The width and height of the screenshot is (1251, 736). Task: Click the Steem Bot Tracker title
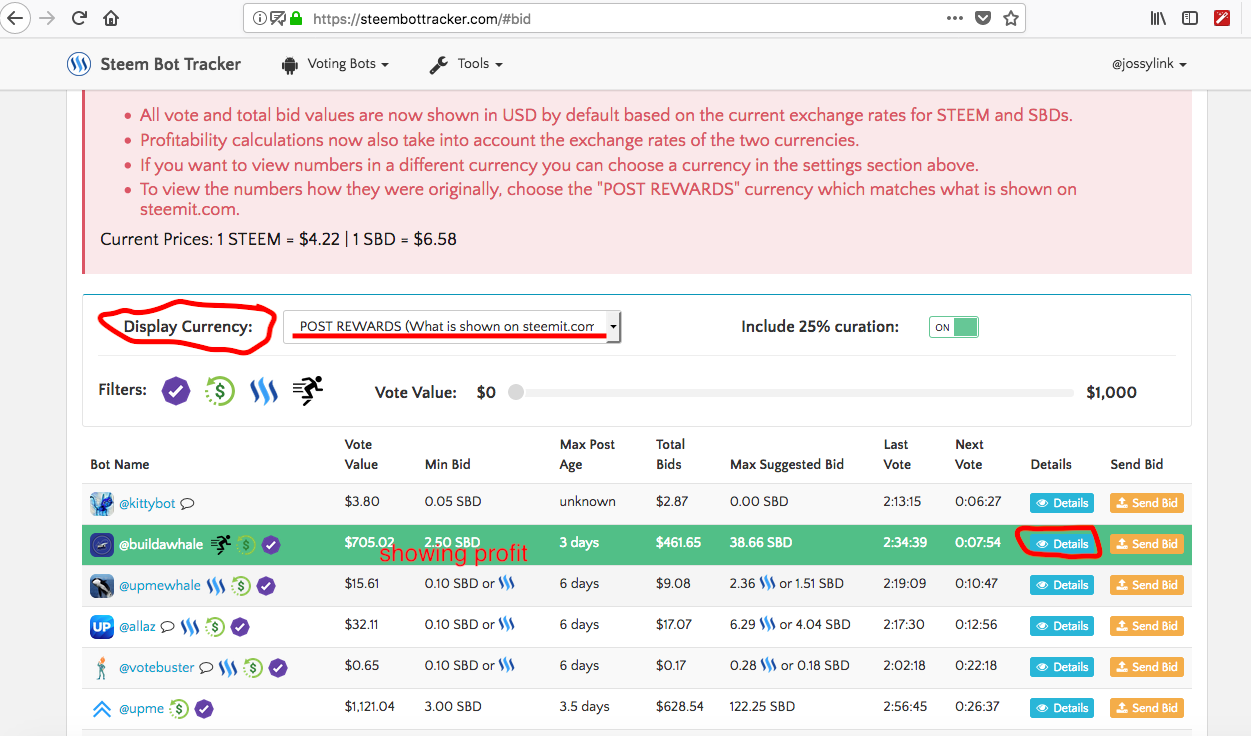click(x=171, y=64)
